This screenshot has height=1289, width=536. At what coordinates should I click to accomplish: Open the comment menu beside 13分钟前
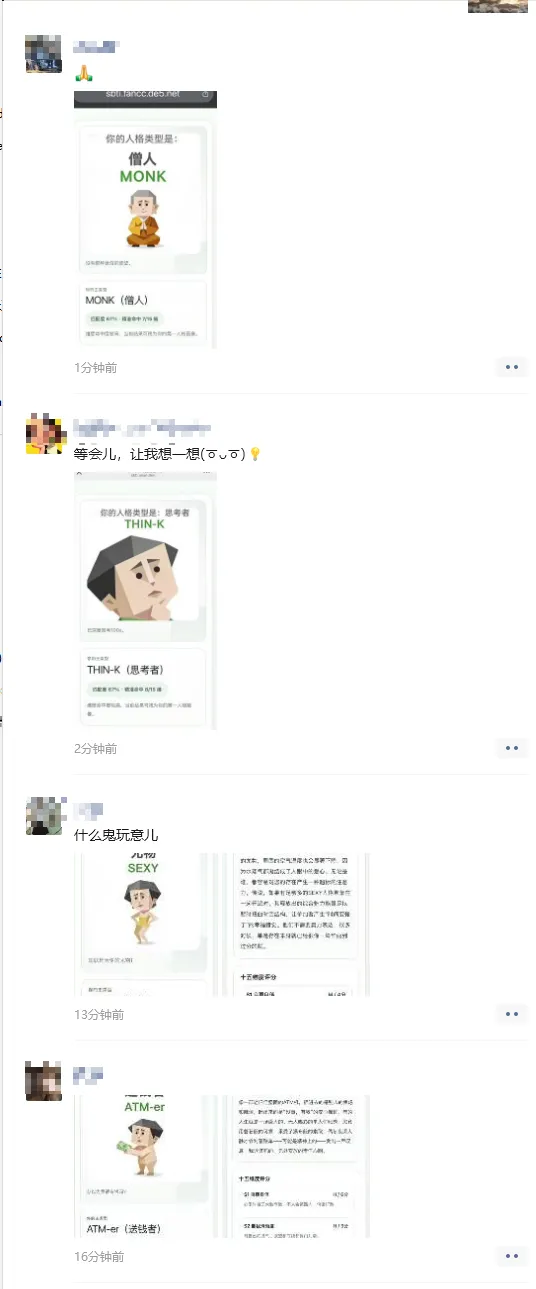click(x=512, y=1014)
